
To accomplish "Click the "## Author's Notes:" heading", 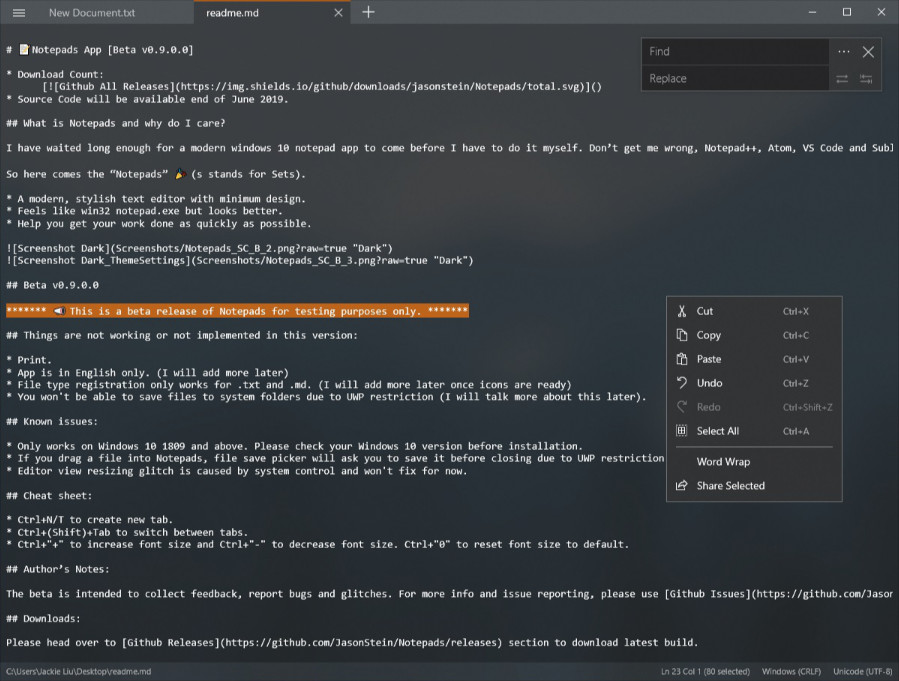I will [58, 569].
